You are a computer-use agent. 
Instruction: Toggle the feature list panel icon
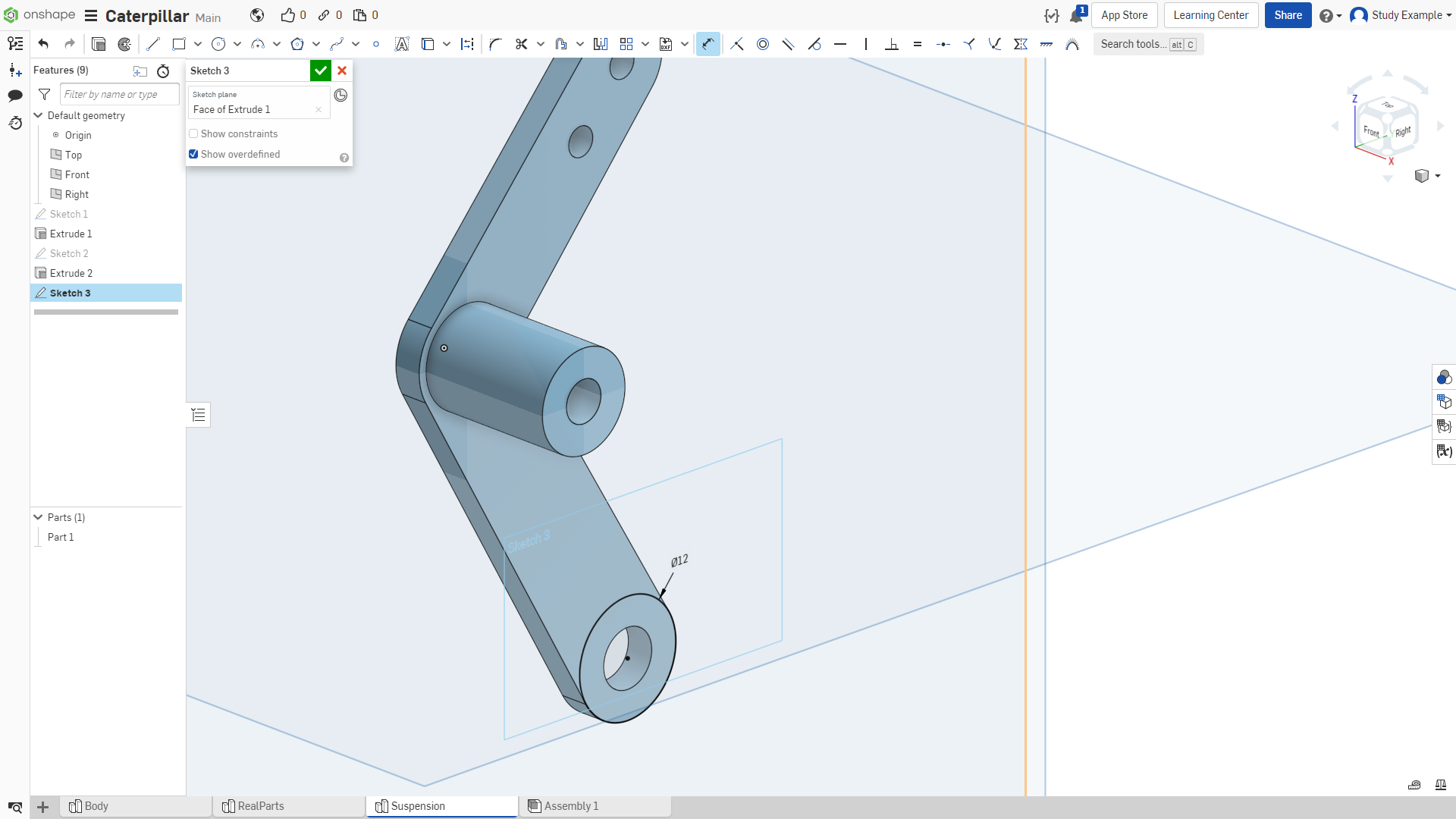tap(15, 44)
